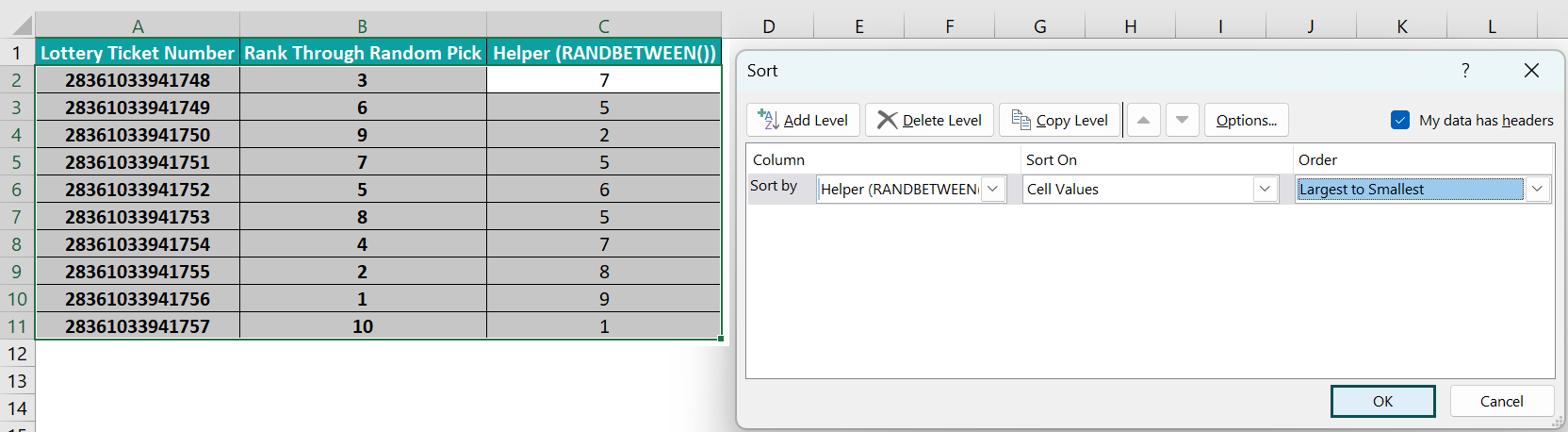
Task: Select row 5 header
Action: coord(17,162)
